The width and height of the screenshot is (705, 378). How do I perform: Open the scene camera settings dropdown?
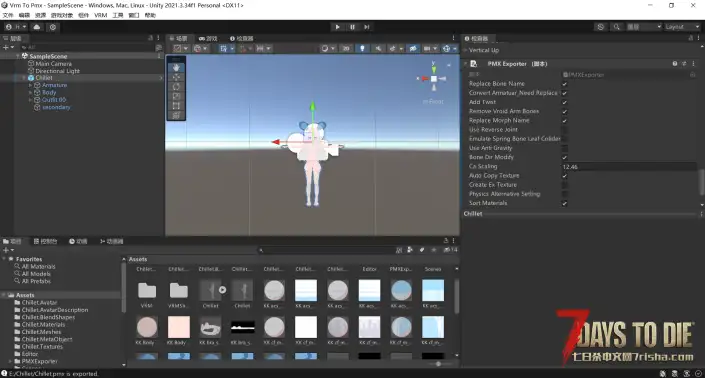(x=429, y=48)
